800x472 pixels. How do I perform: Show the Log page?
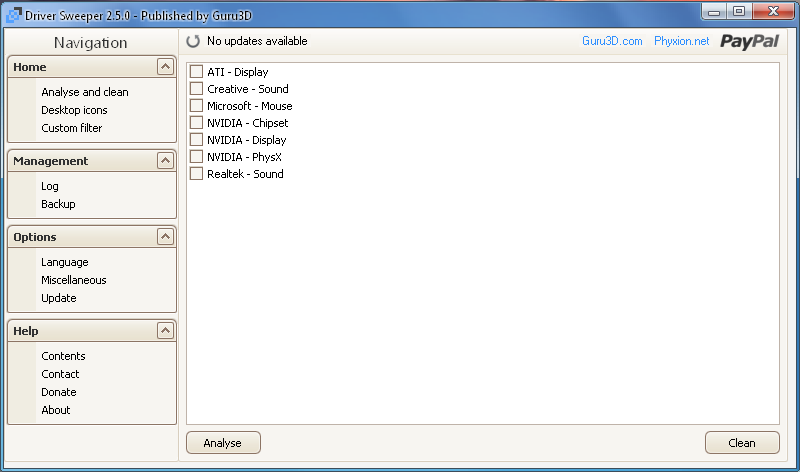(x=49, y=186)
